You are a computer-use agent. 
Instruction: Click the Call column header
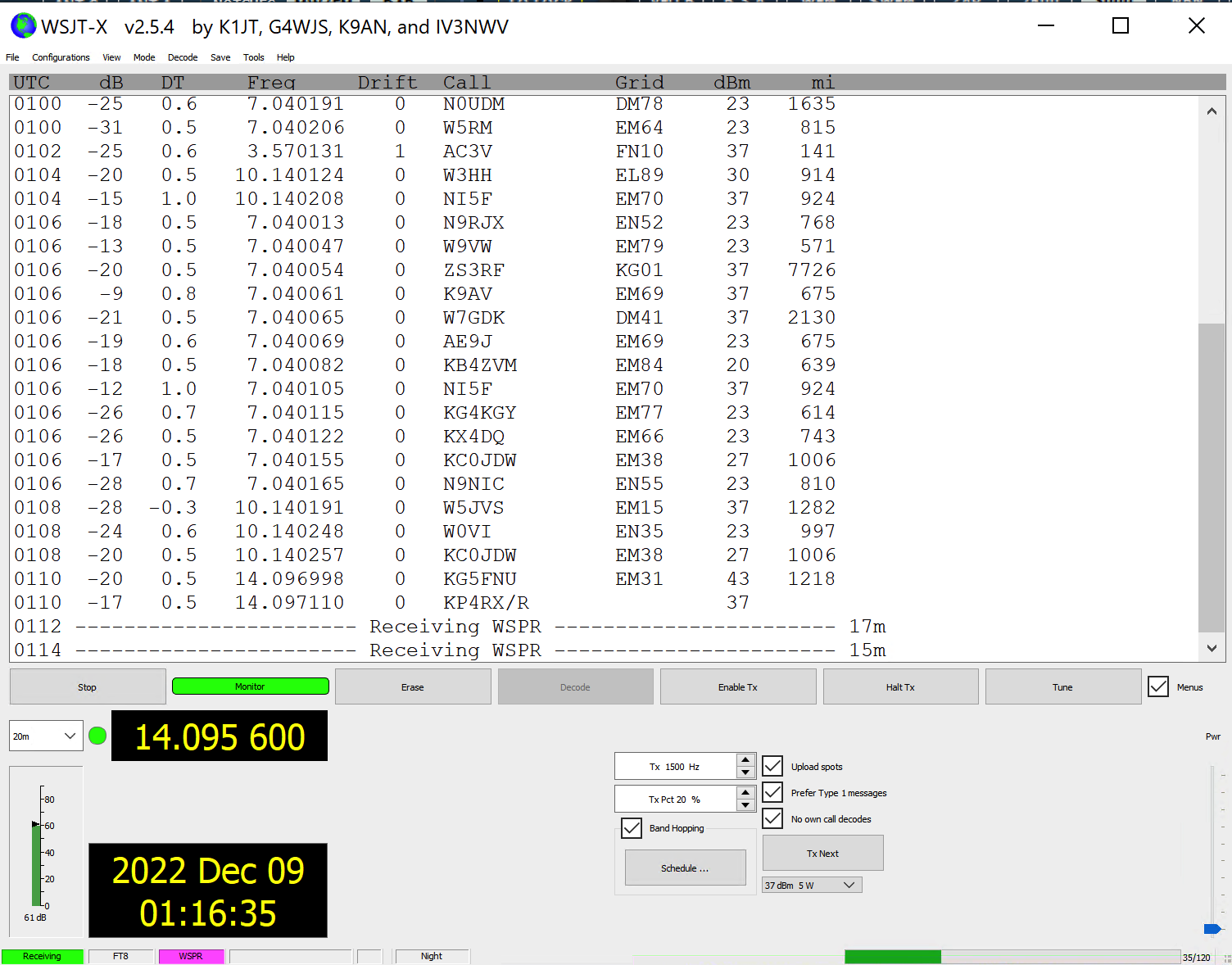pyautogui.click(x=467, y=83)
